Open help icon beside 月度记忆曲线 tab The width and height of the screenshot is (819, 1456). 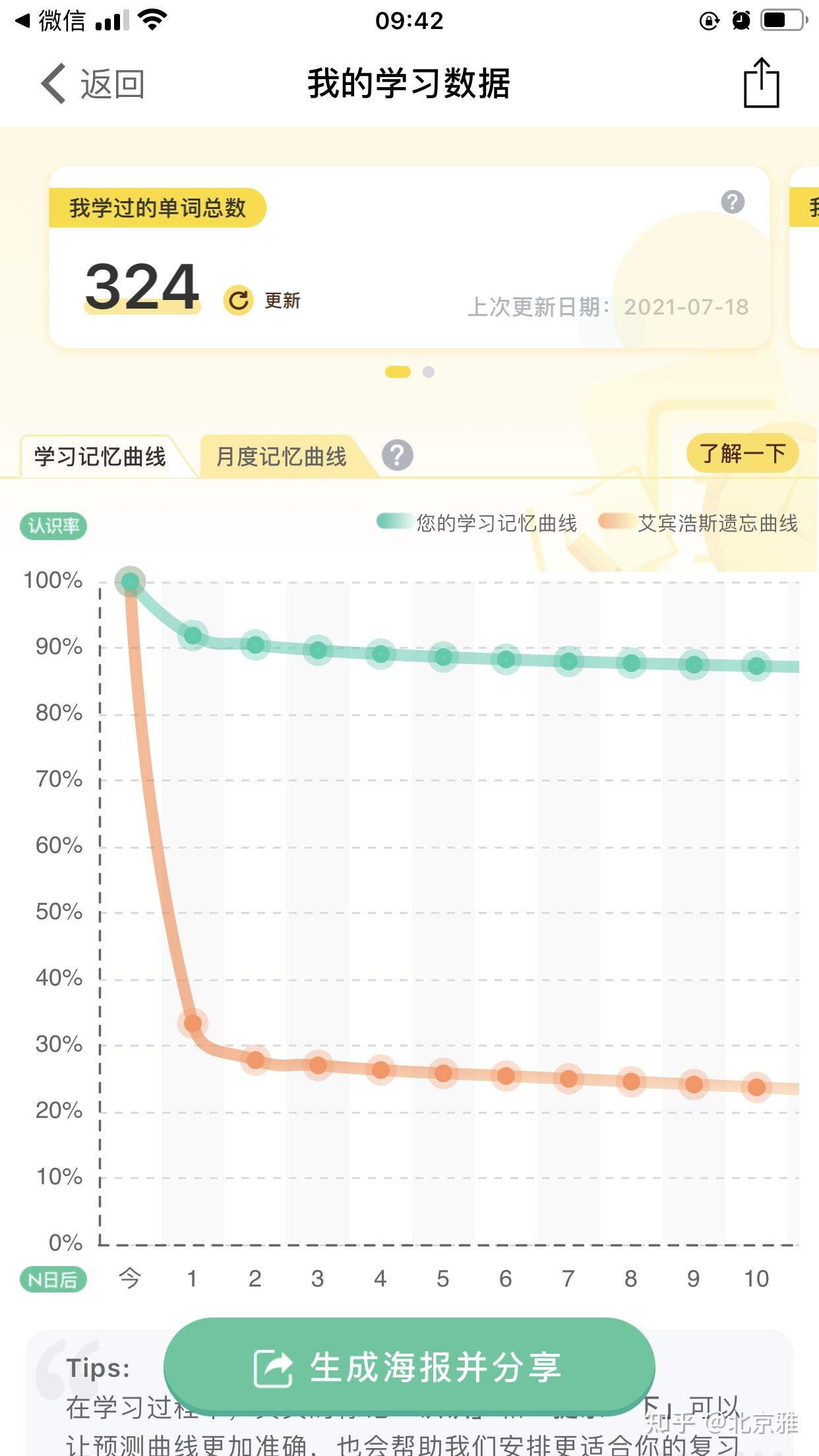(x=398, y=455)
